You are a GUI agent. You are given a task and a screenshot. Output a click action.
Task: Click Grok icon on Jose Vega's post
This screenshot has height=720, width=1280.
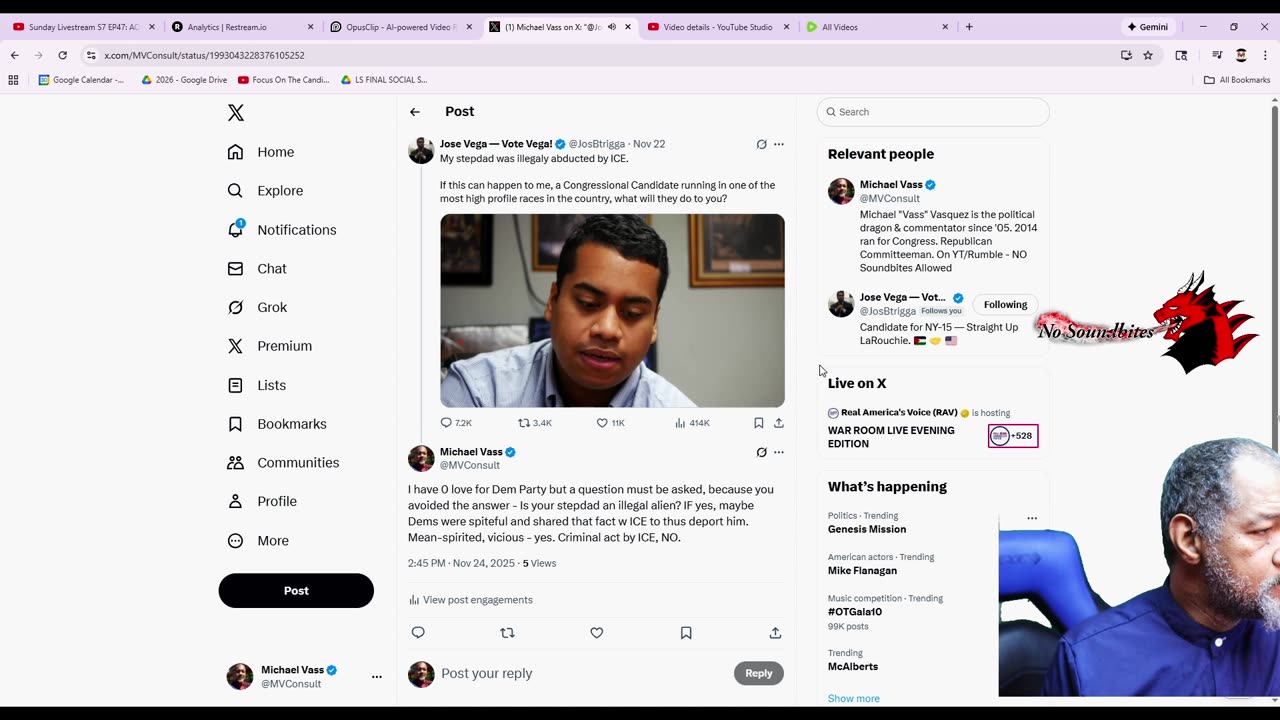coord(761,144)
